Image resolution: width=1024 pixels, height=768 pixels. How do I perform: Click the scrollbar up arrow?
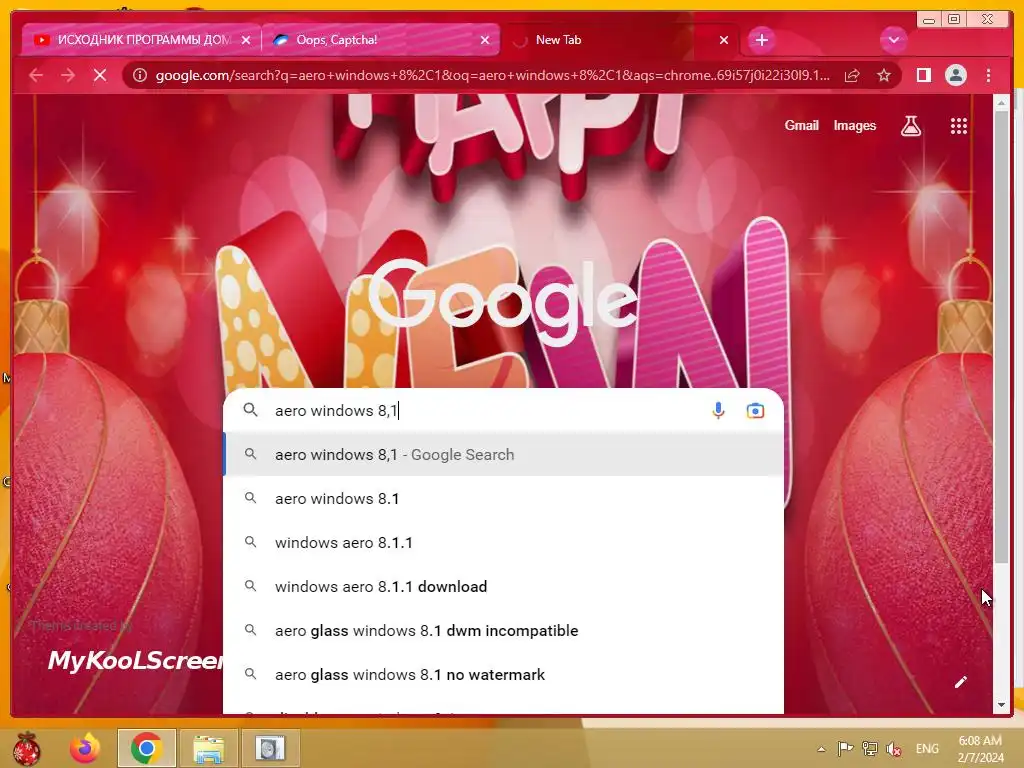pos(1001,103)
